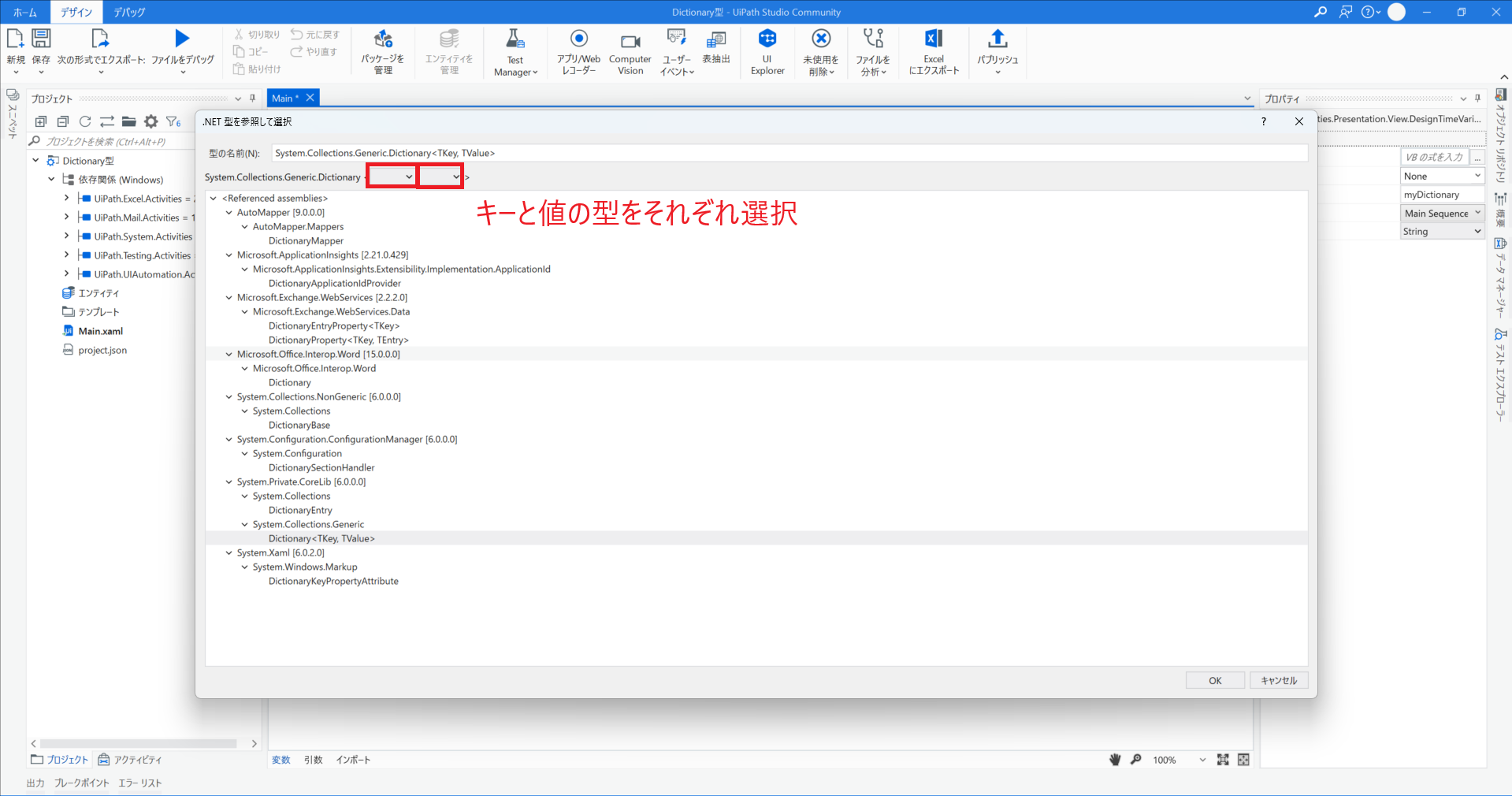This screenshot has width=1512, height=796.
Task: Click the feedback icon in title bar
Action: click(x=1346, y=12)
